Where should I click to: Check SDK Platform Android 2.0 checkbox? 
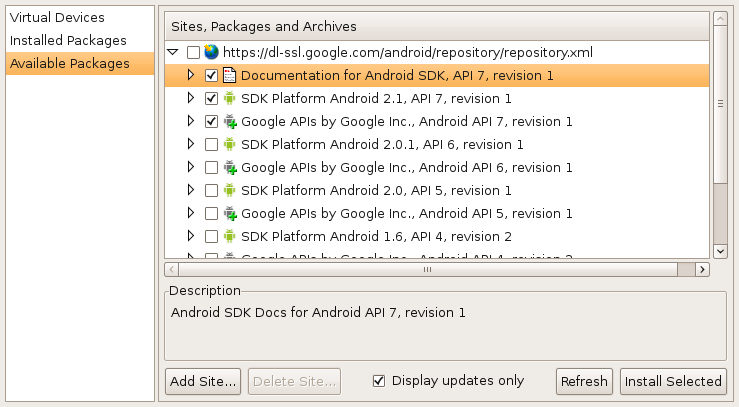pyautogui.click(x=211, y=190)
